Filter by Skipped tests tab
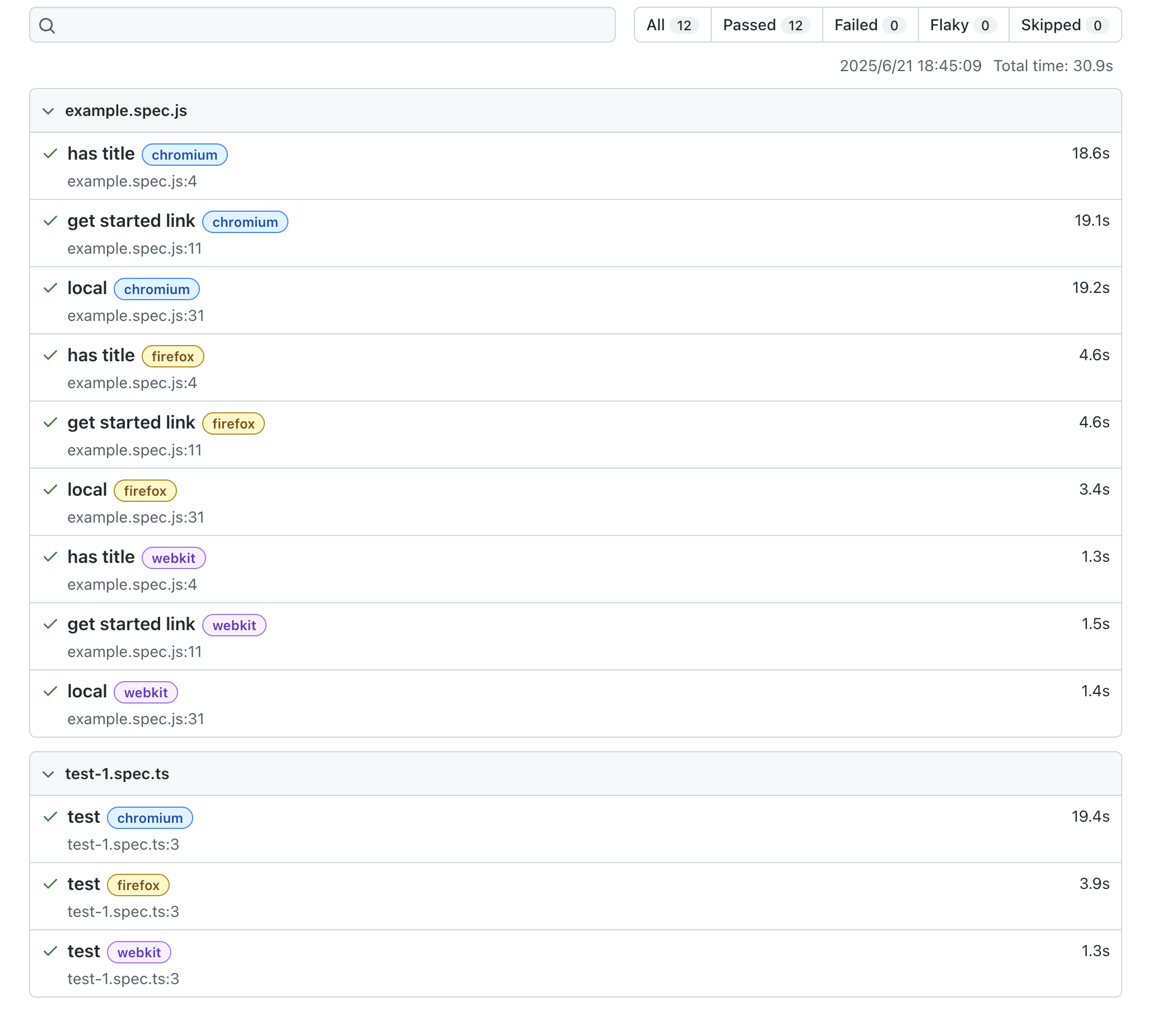Screen dimensions: 1176x1034 [1064, 25]
